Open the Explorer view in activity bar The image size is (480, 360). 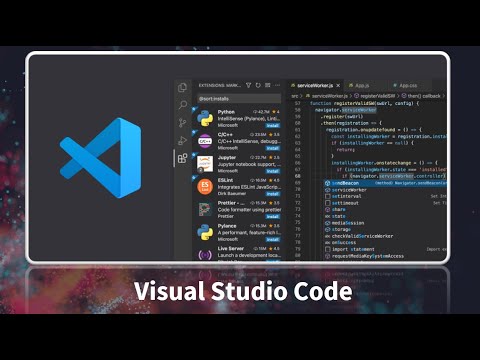coord(183,88)
